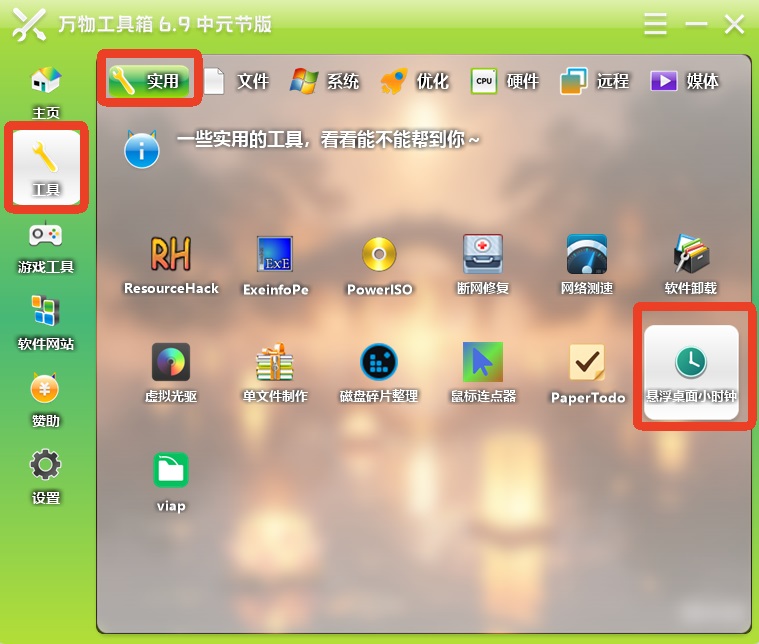This screenshot has height=644, width=759.
Task: Click 赞助 sponsor in sidebar
Action: pyautogui.click(x=46, y=400)
